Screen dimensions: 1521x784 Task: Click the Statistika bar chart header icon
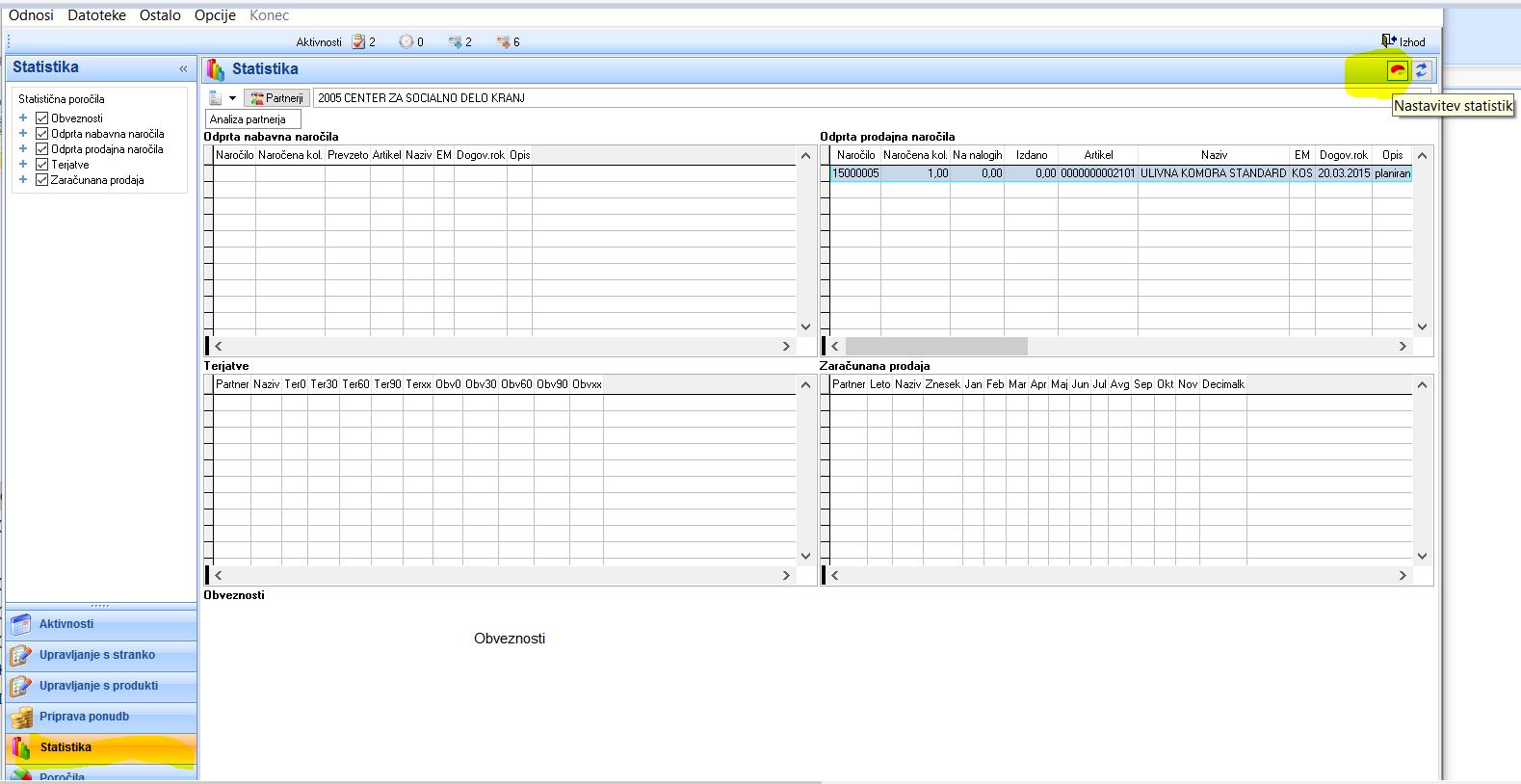(x=216, y=69)
